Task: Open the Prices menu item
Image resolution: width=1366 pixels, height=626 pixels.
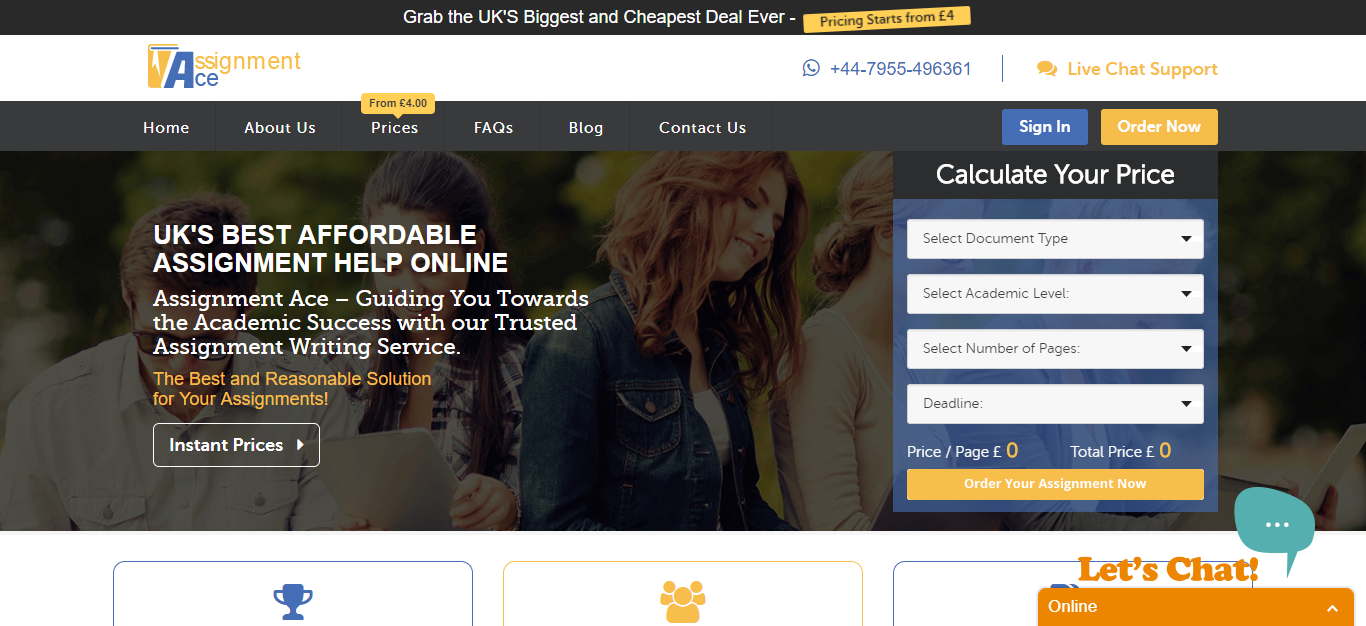Action: tap(394, 128)
